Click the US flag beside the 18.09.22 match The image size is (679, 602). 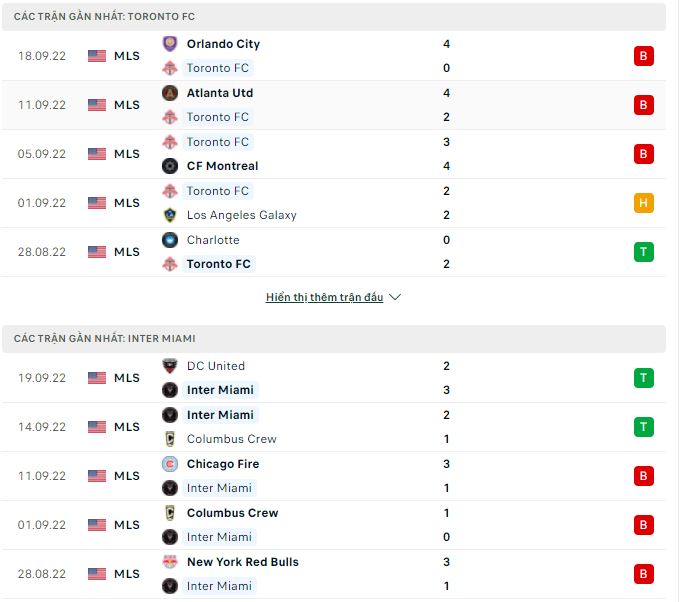pyautogui.click(x=97, y=56)
